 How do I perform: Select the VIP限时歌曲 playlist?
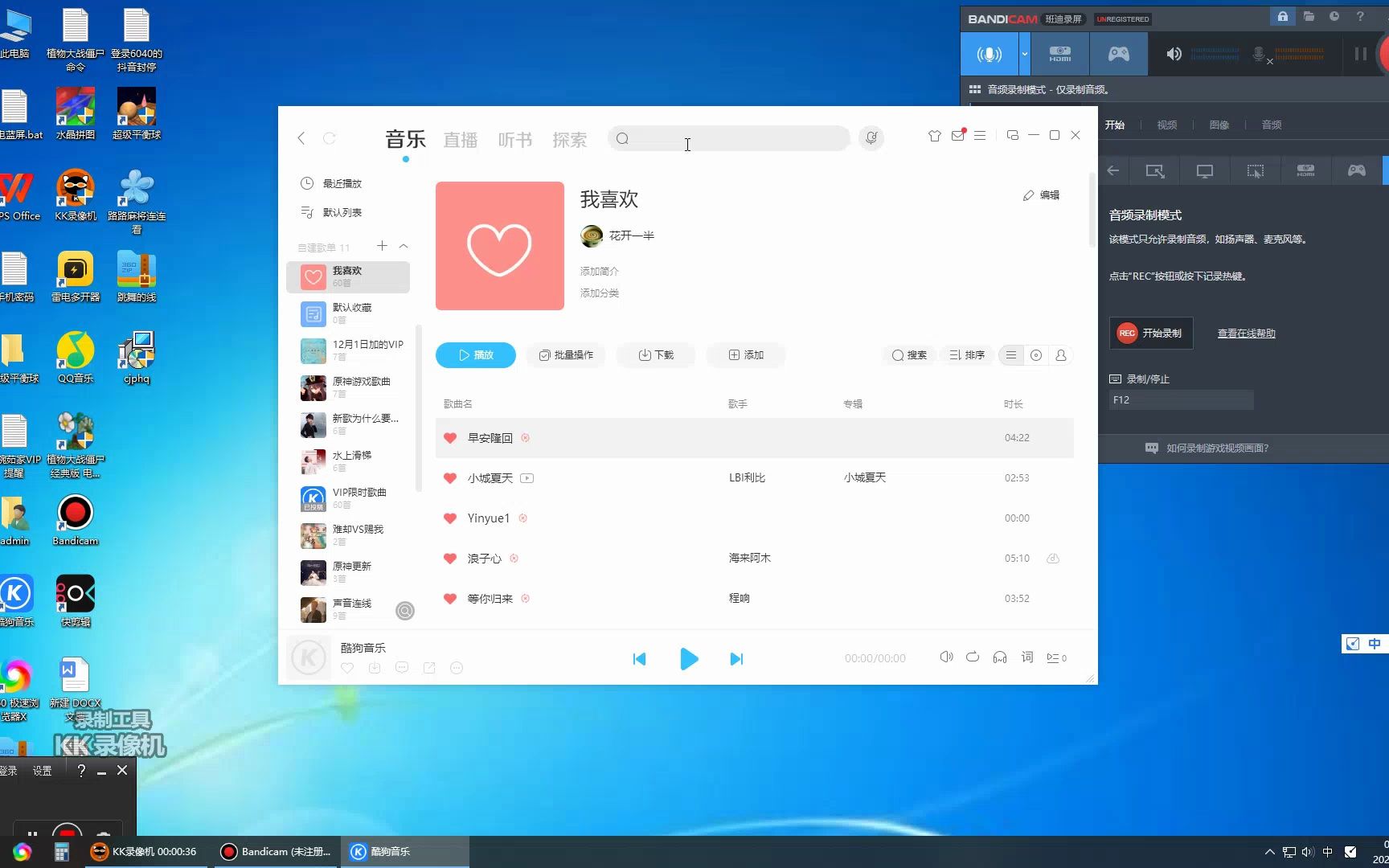[x=348, y=498]
